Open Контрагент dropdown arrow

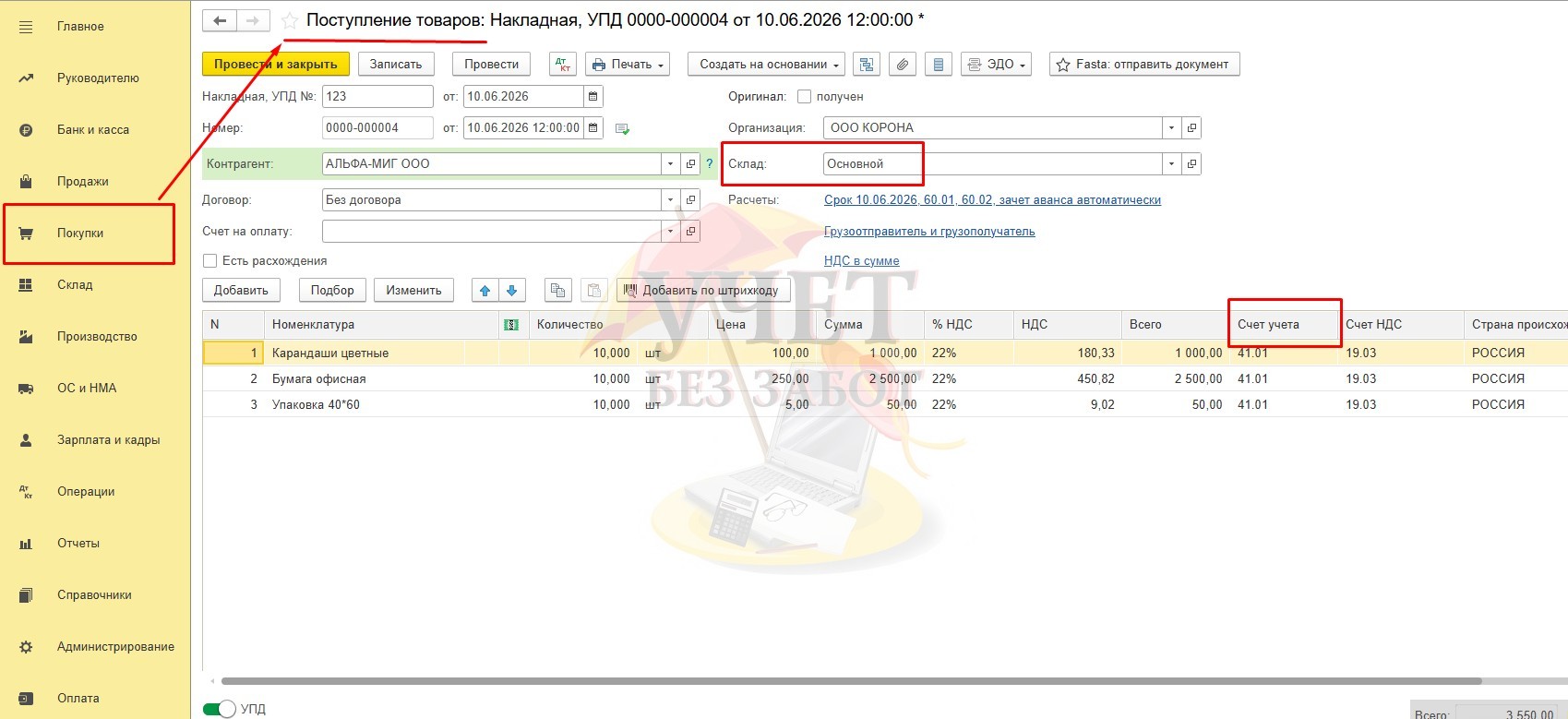(670, 163)
